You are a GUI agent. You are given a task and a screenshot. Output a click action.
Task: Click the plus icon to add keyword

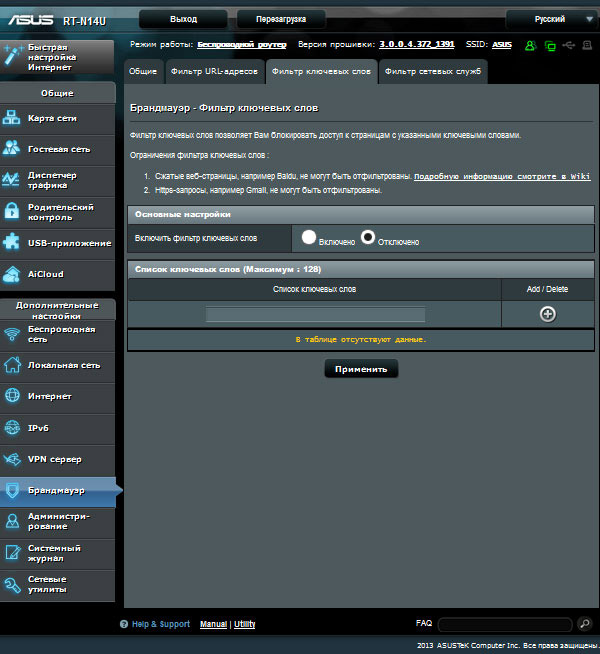547,314
